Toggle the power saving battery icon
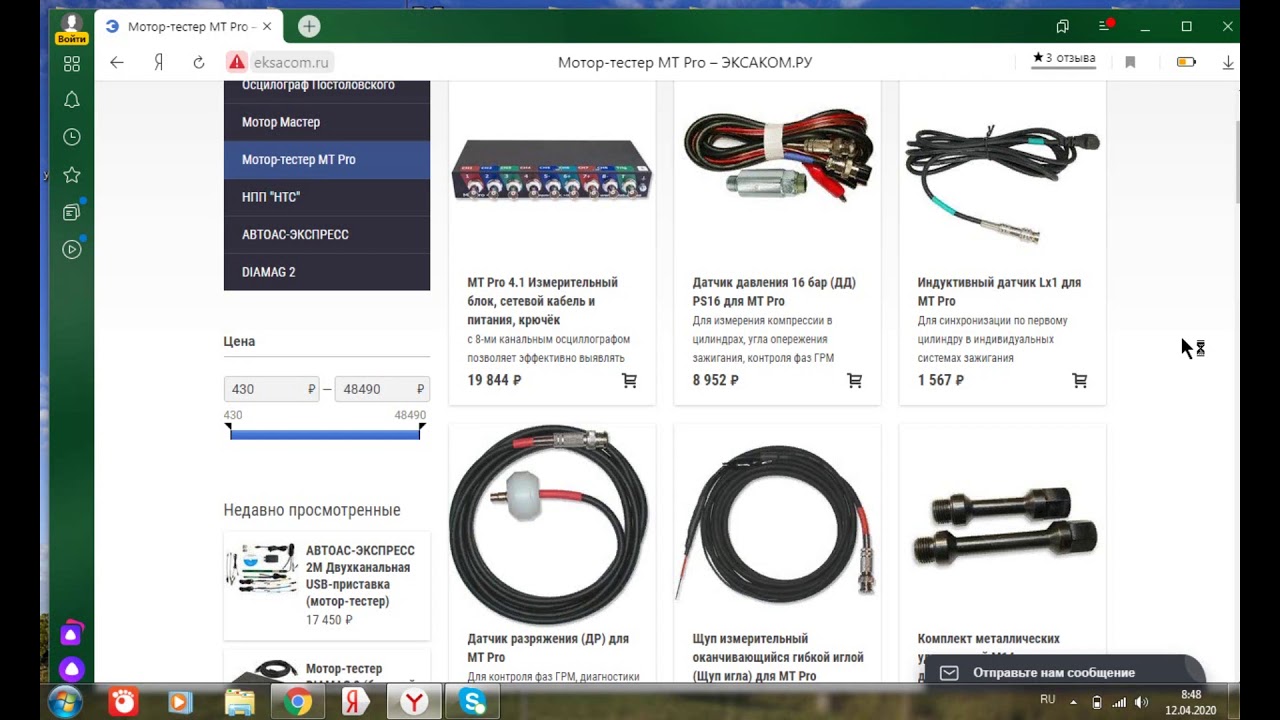Image resolution: width=1280 pixels, height=720 pixels. (x=1186, y=62)
